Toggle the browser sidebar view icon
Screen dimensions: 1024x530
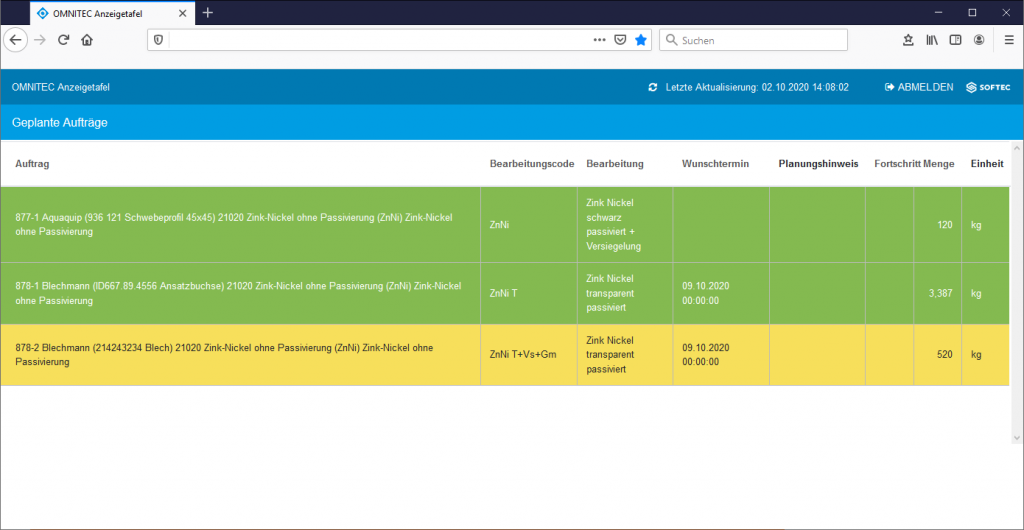[x=955, y=40]
